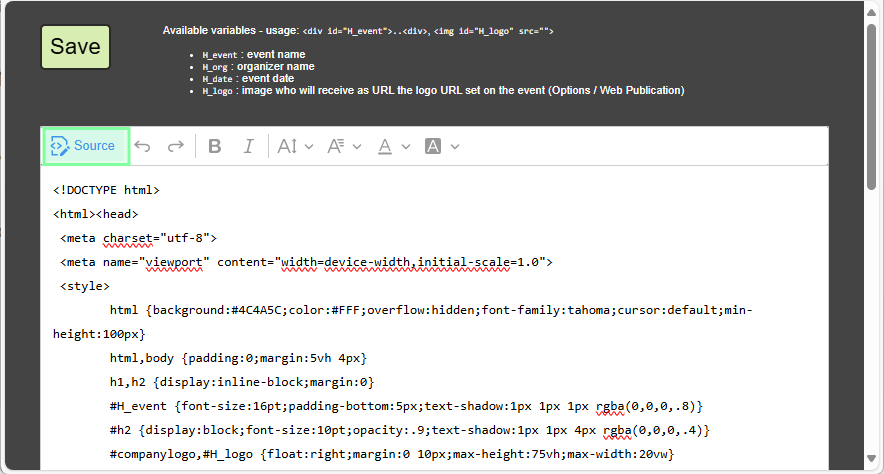This screenshot has width=884, height=474.
Task: Place cursor on the DOCTYPE html line
Action: (106, 189)
